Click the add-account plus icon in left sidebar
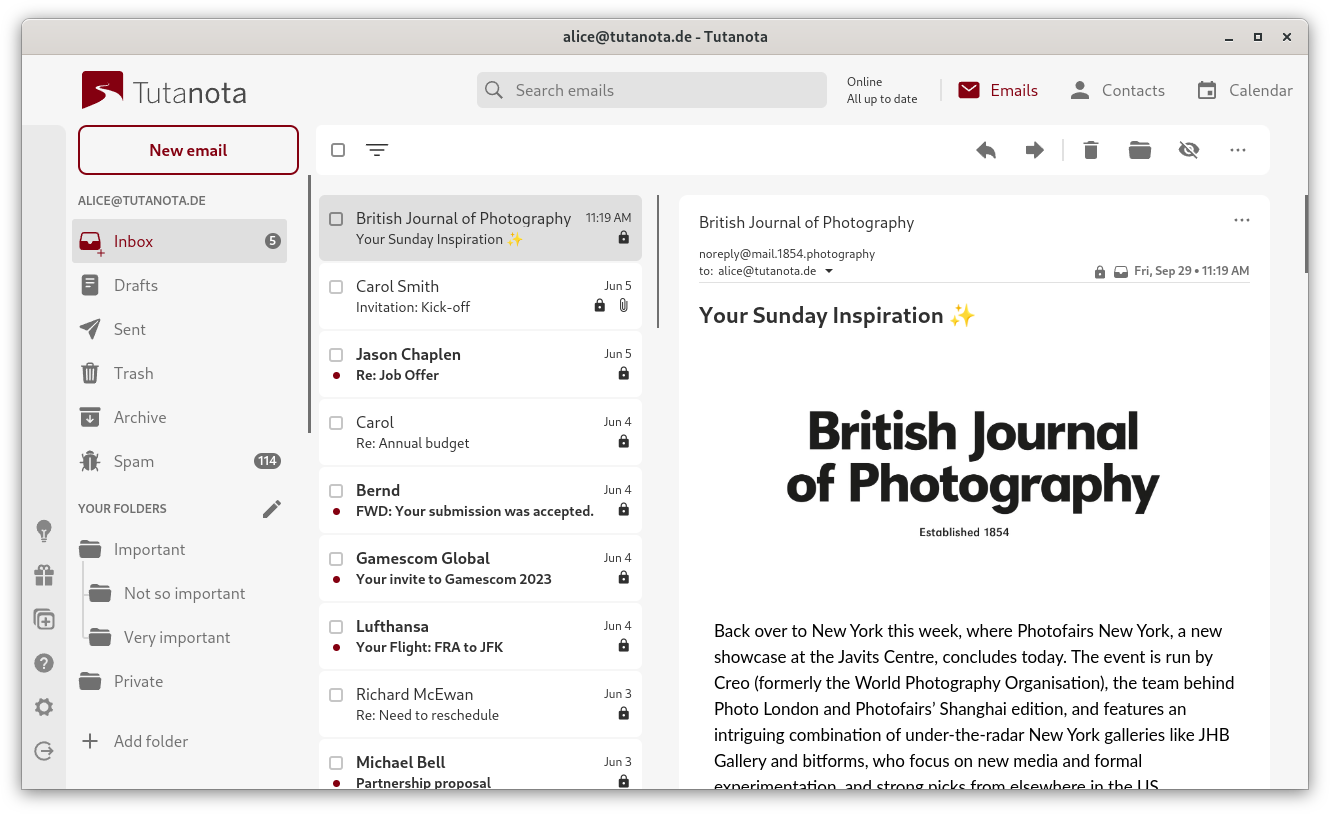 coord(44,619)
